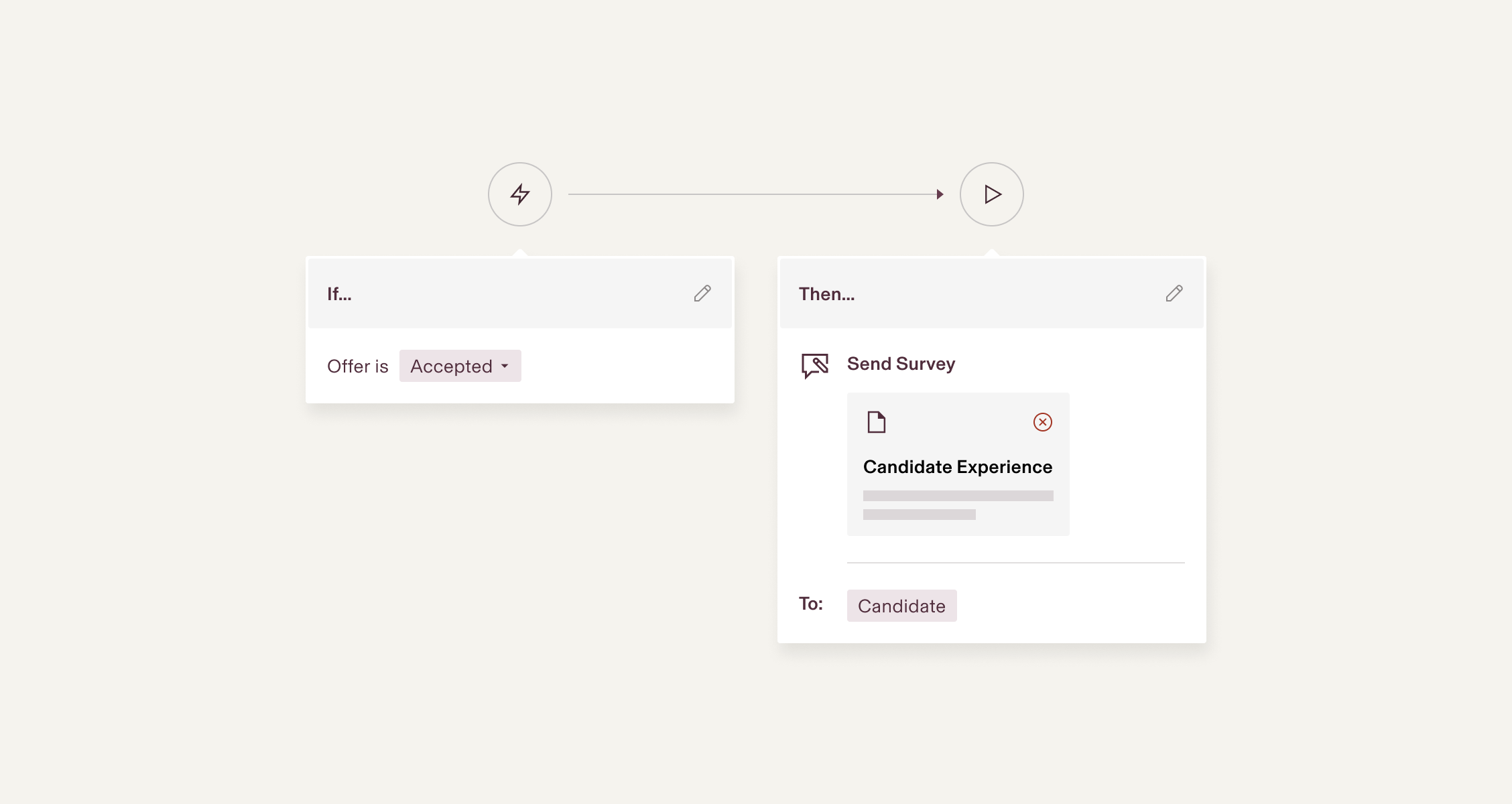Click the short gray placeholder bar

919,515
